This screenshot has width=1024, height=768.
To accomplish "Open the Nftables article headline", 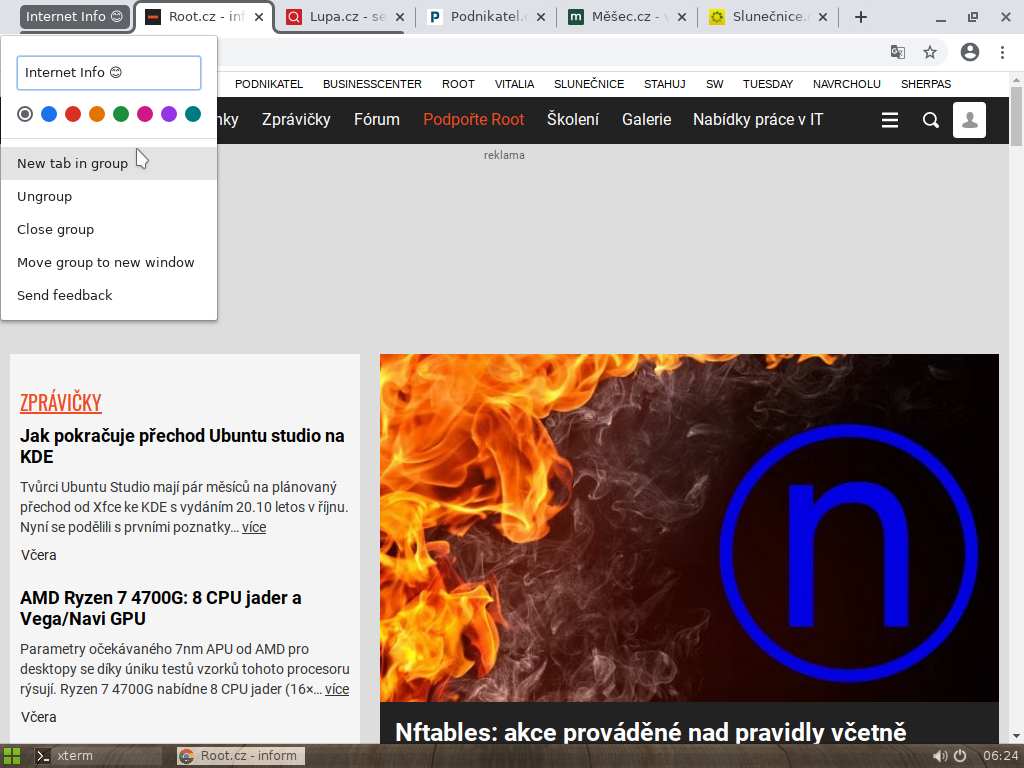I will (x=652, y=732).
